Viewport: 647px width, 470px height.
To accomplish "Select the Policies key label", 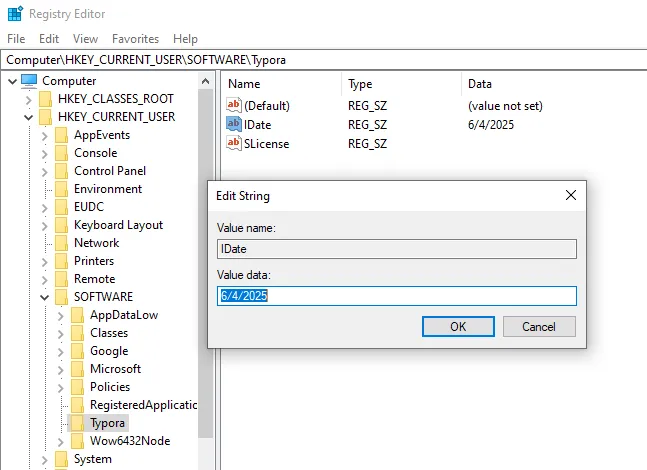I will [110, 387].
